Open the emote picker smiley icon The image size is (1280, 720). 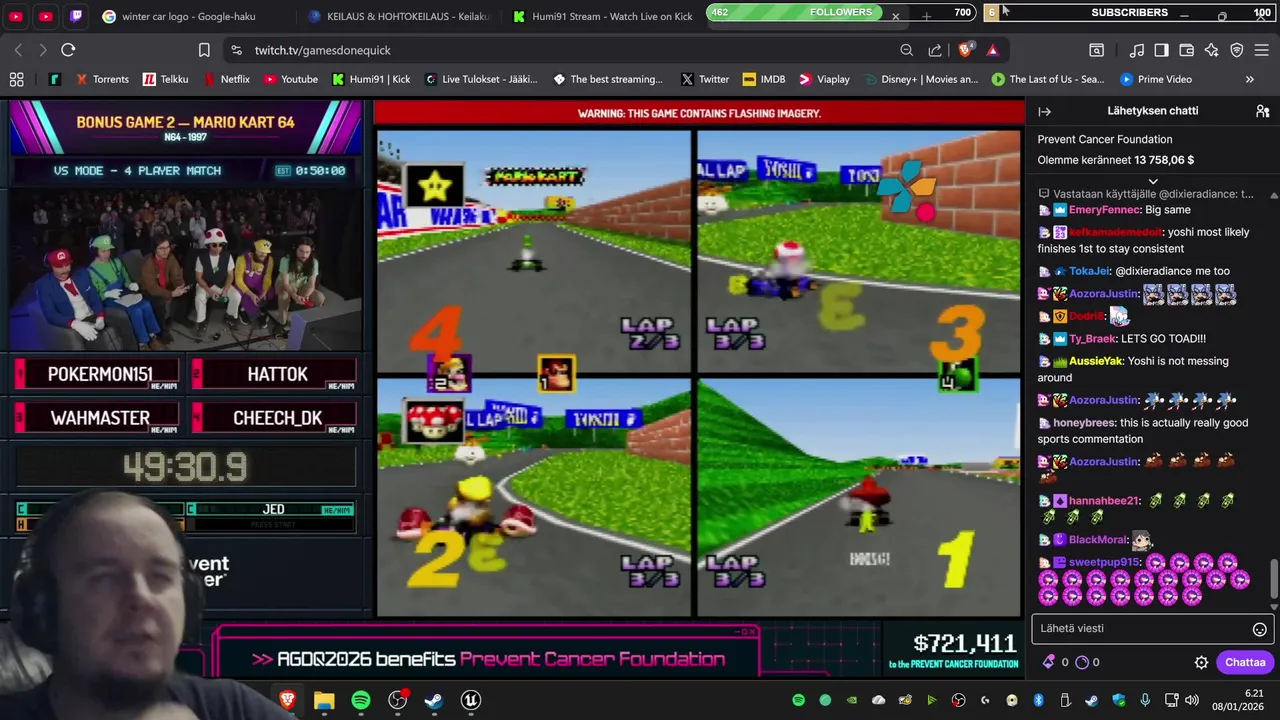tap(1260, 629)
